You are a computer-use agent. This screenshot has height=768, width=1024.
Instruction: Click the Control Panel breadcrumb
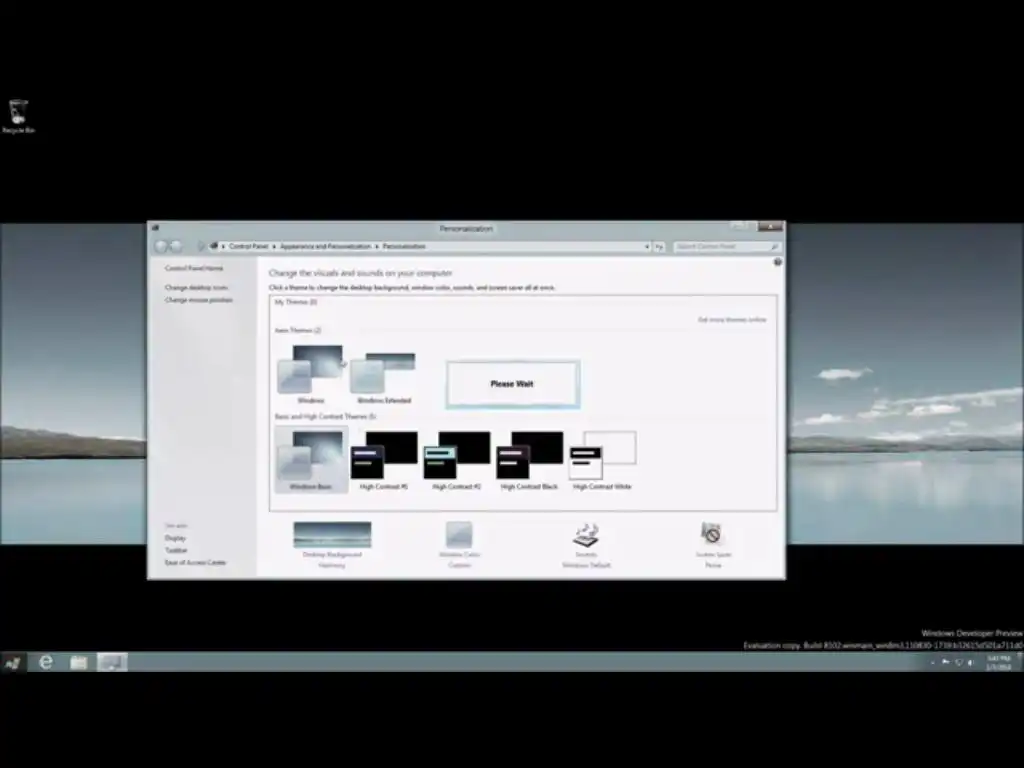coord(248,246)
